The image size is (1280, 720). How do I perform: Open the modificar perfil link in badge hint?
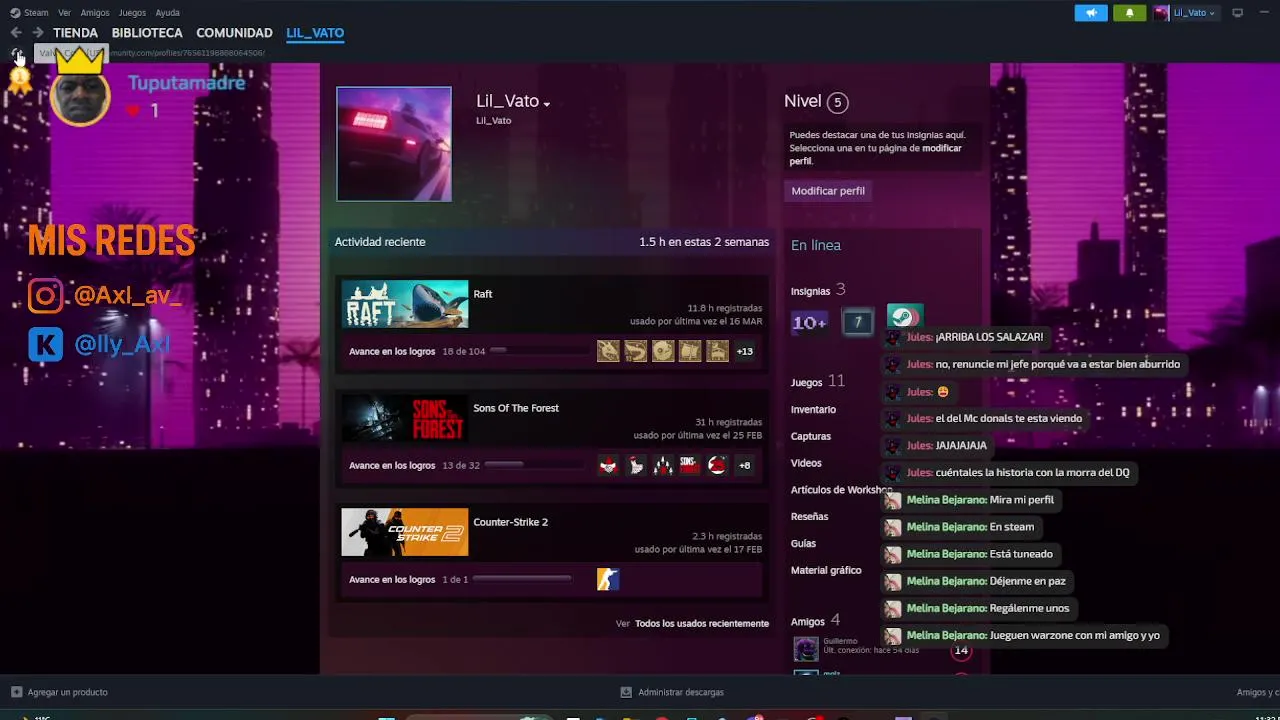(875, 154)
